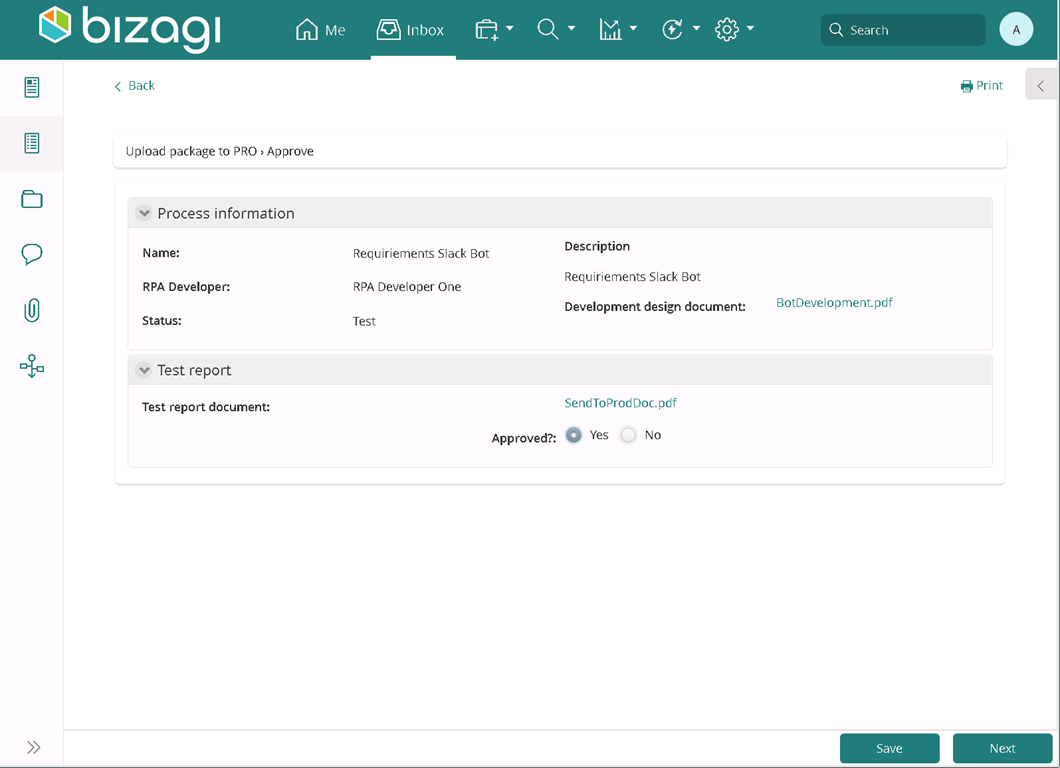The image size is (1060, 768).
Task: Click the Test report document label
Action: click(x=206, y=407)
